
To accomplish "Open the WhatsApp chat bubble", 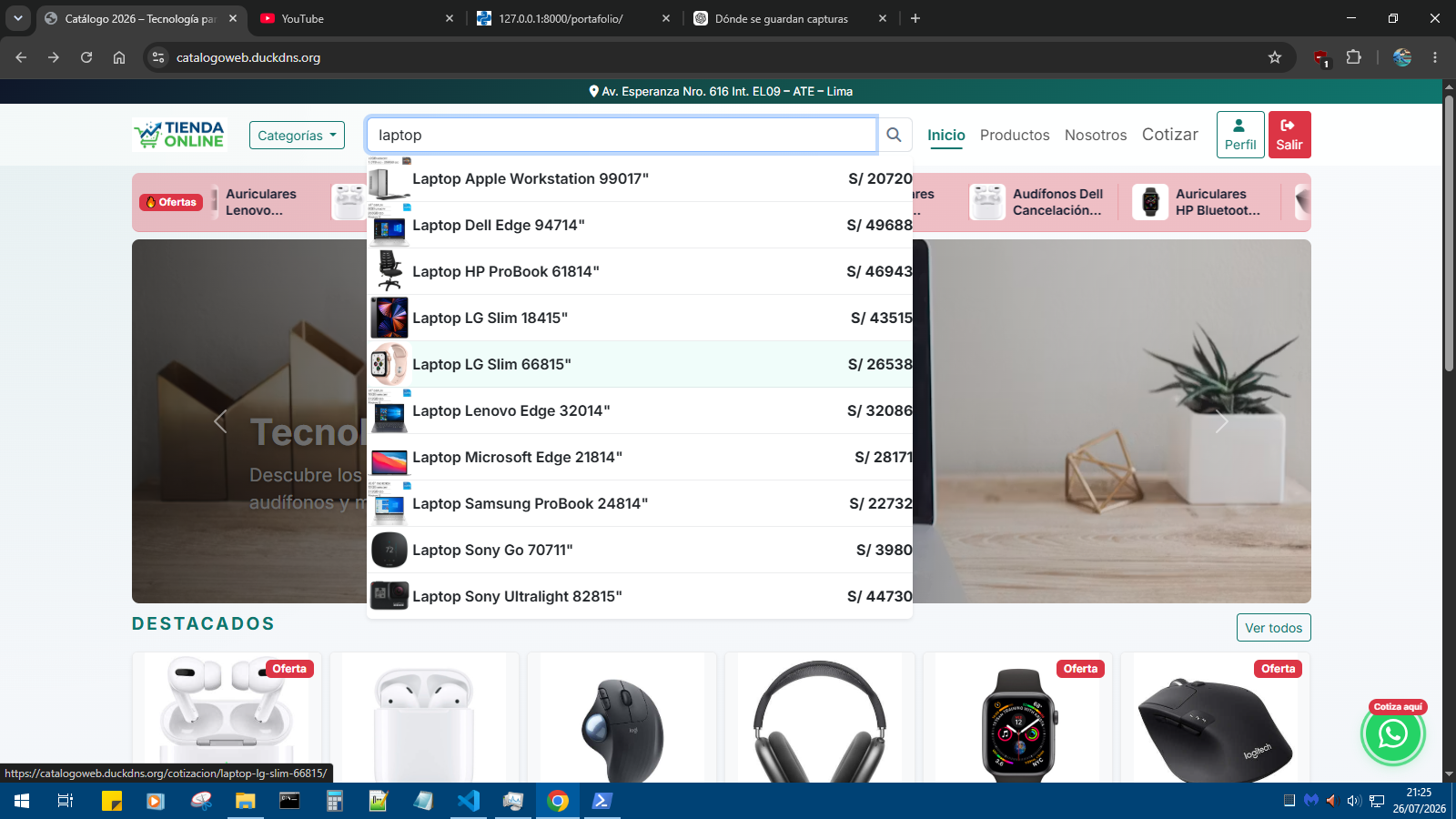I will click(x=1392, y=733).
